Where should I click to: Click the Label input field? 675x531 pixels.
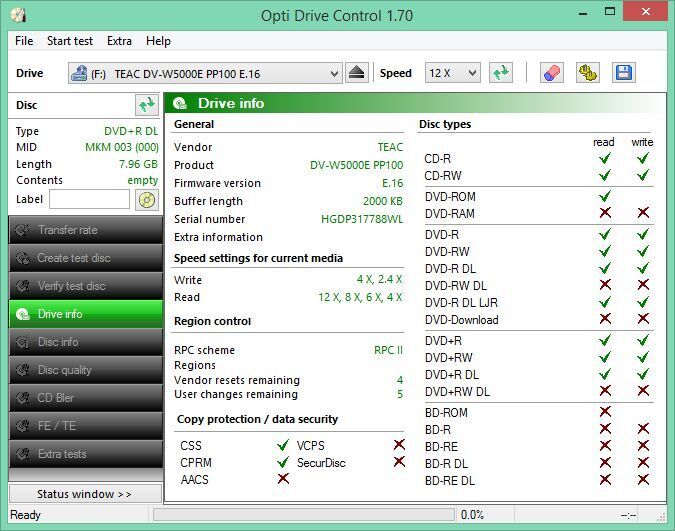[x=89, y=199]
